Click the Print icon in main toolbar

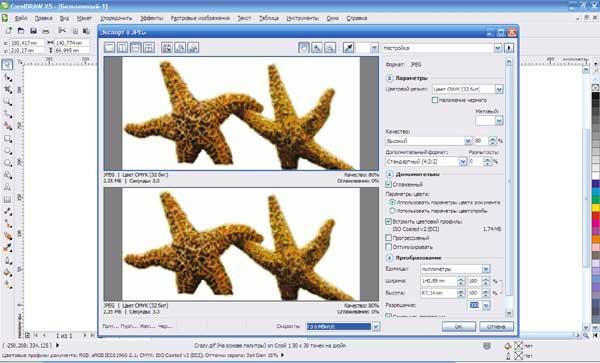click(46, 31)
